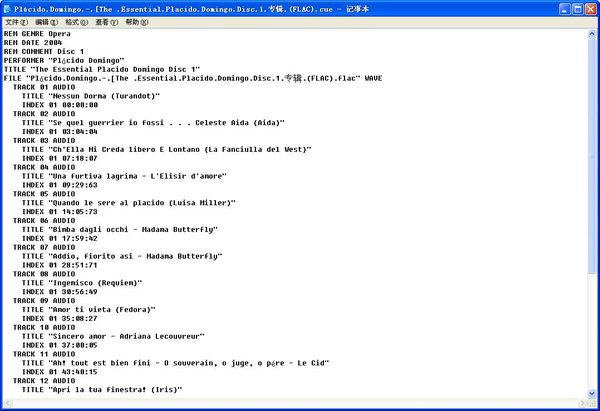This screenshot has height=411, width=600.
Task: Click the "TRACK 04 AUDIO" line
Action: [x=44, y=167]
